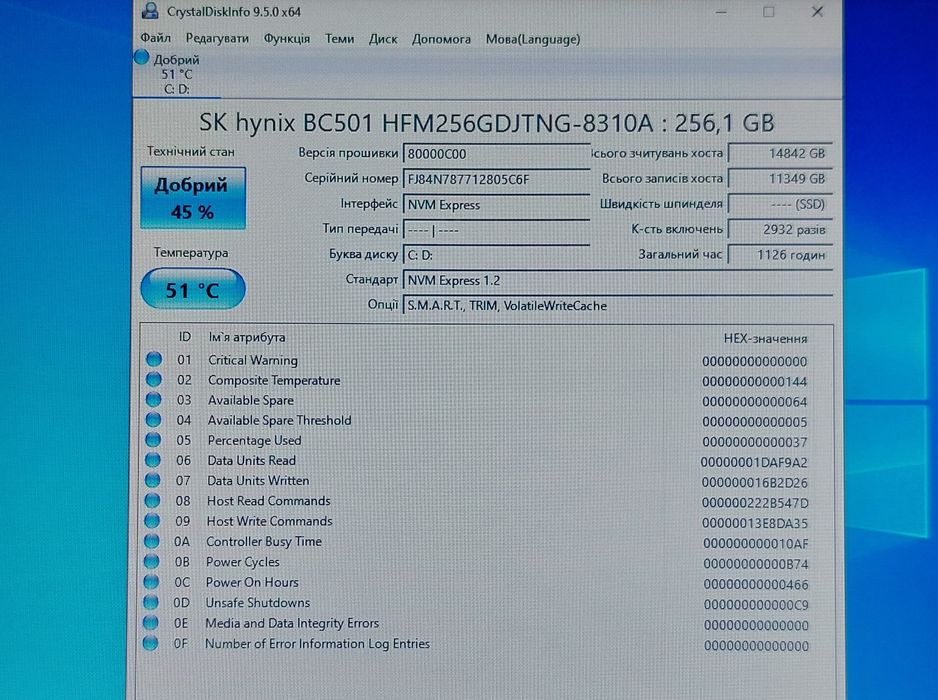Click the total host reads value 14842 GB
The image size is (938, 700).
780,153
